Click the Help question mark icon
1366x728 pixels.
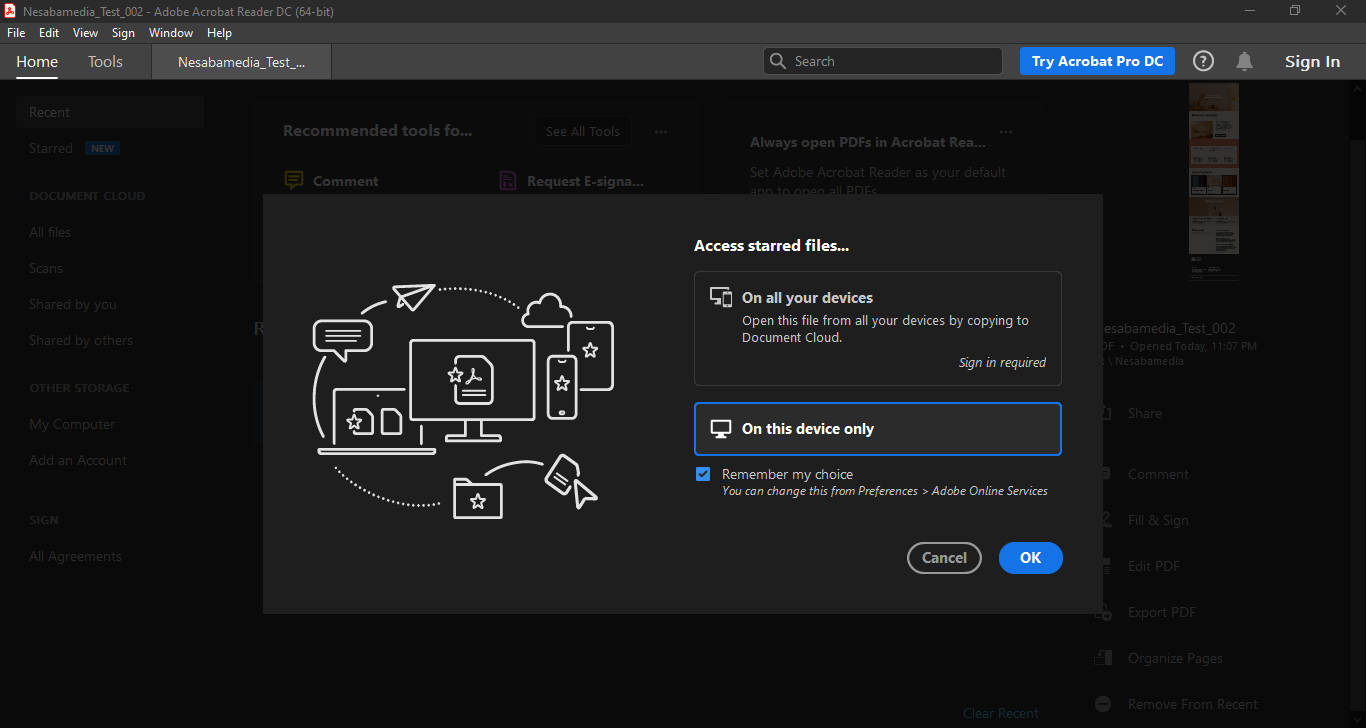coord(1203,61)
